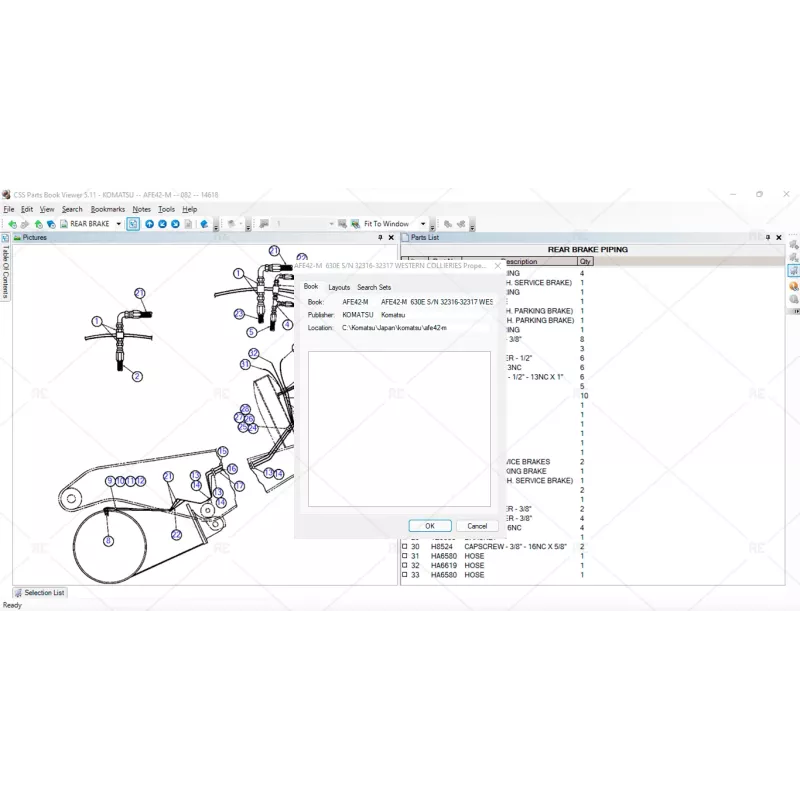The height and width of the screenshot is (800, 800).
Task: Click the Qty column header in parts list
Action: [584, 261]
